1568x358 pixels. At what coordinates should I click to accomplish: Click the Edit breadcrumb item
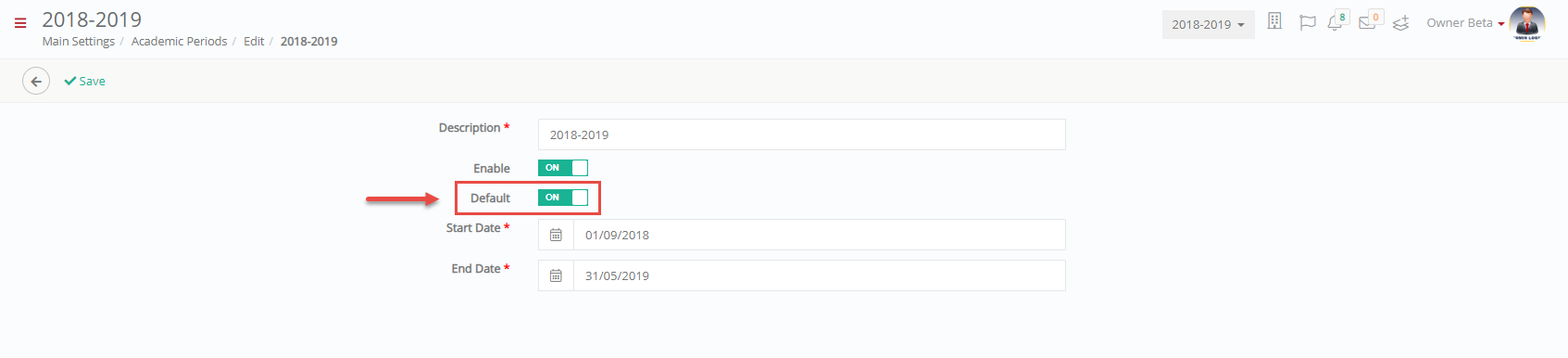(254, 42)
